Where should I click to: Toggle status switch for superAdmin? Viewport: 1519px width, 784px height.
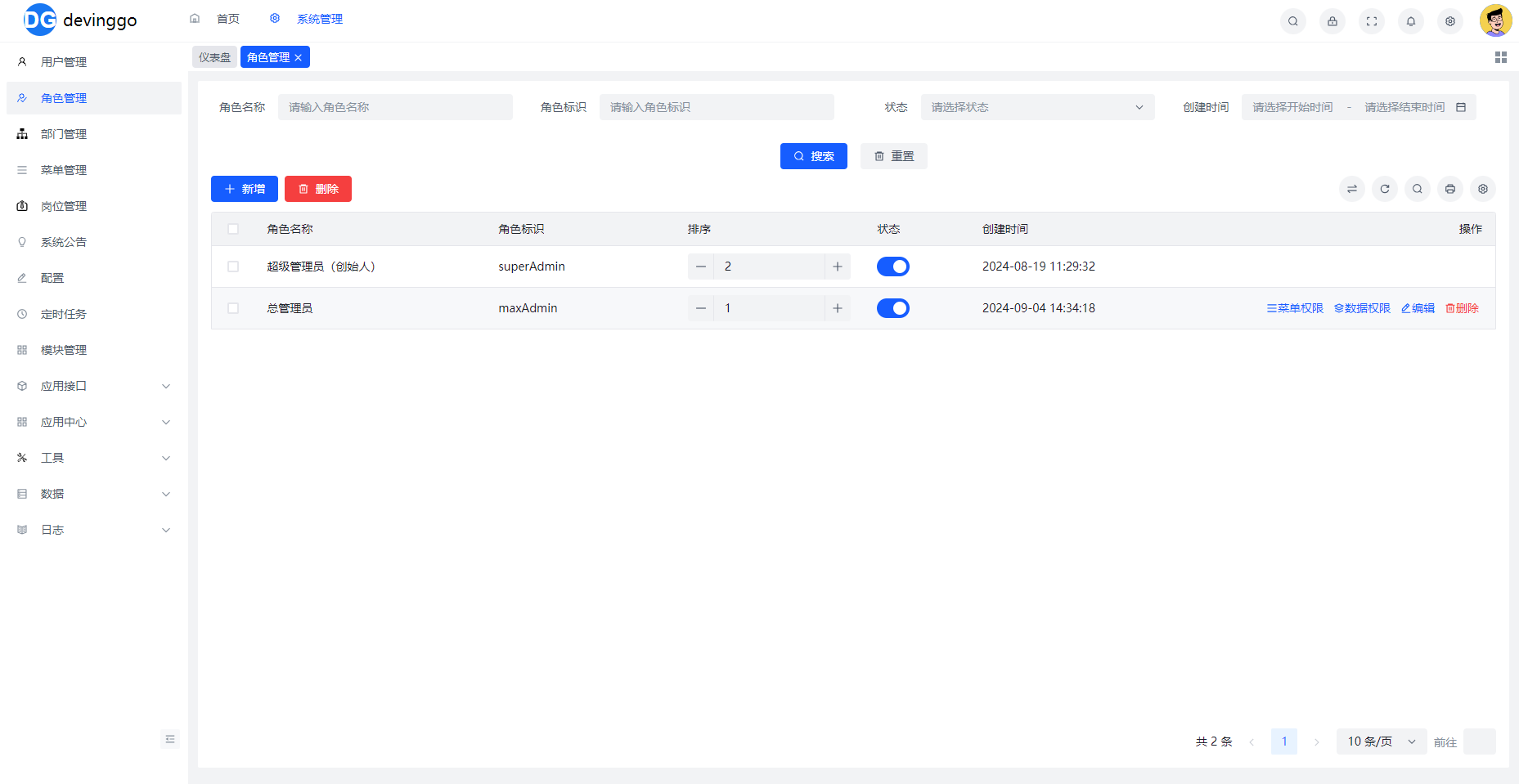click(x=893, y=267)
